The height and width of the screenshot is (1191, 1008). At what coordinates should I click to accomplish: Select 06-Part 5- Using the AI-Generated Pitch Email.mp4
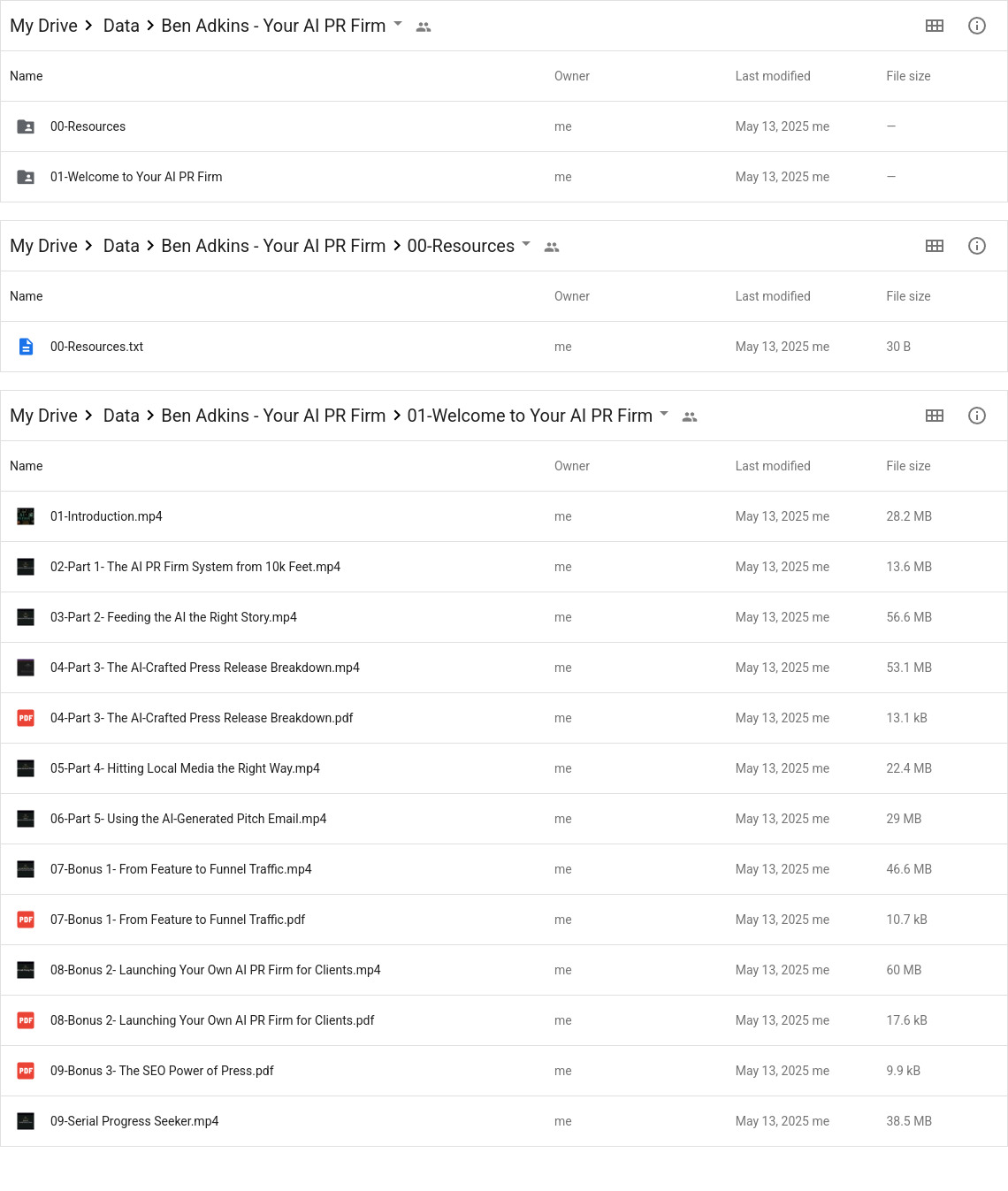(504, 819)
